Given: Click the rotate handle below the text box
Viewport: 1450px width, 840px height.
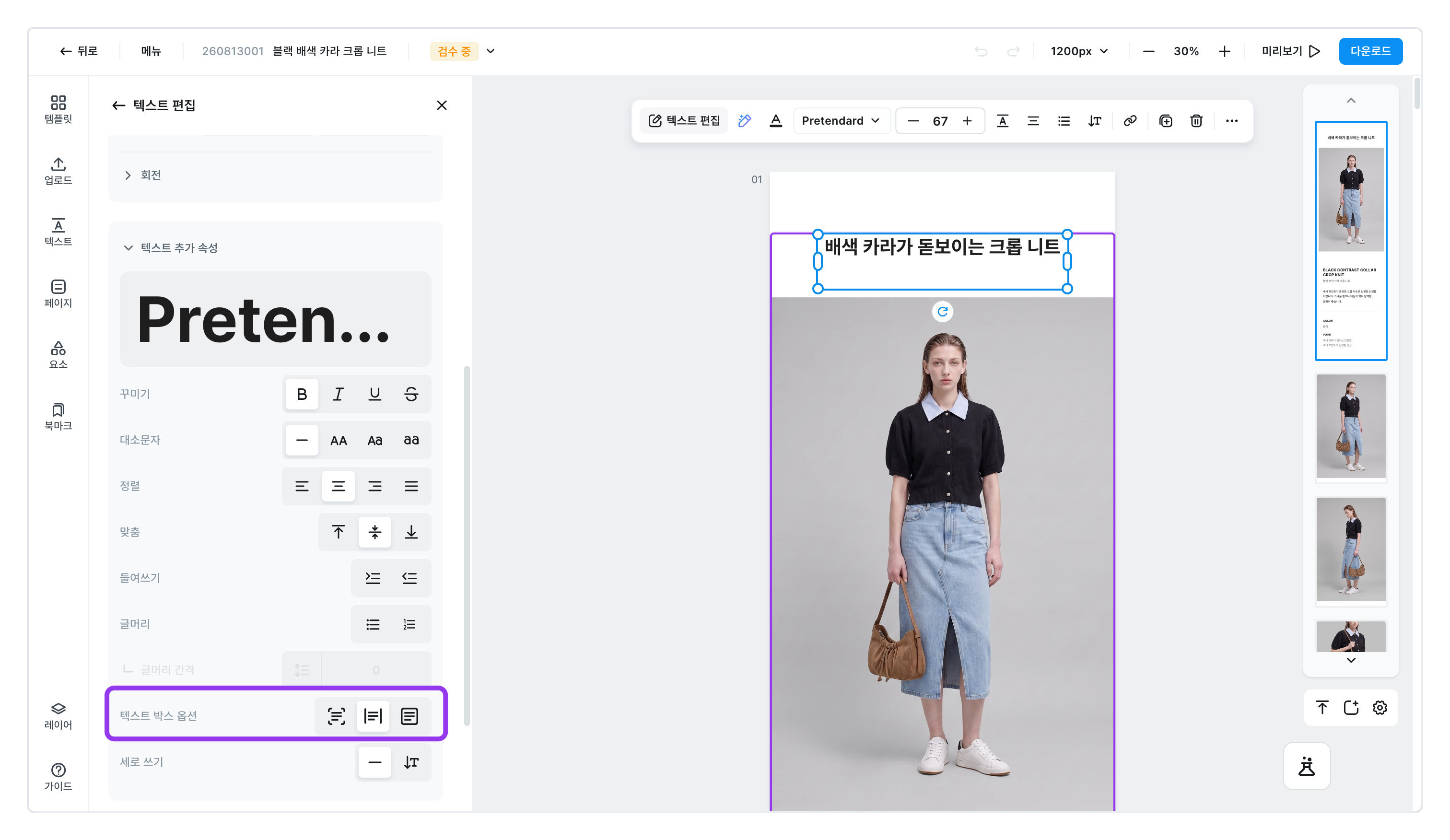Looking at the screenshot, I should [x=943, y=311].
